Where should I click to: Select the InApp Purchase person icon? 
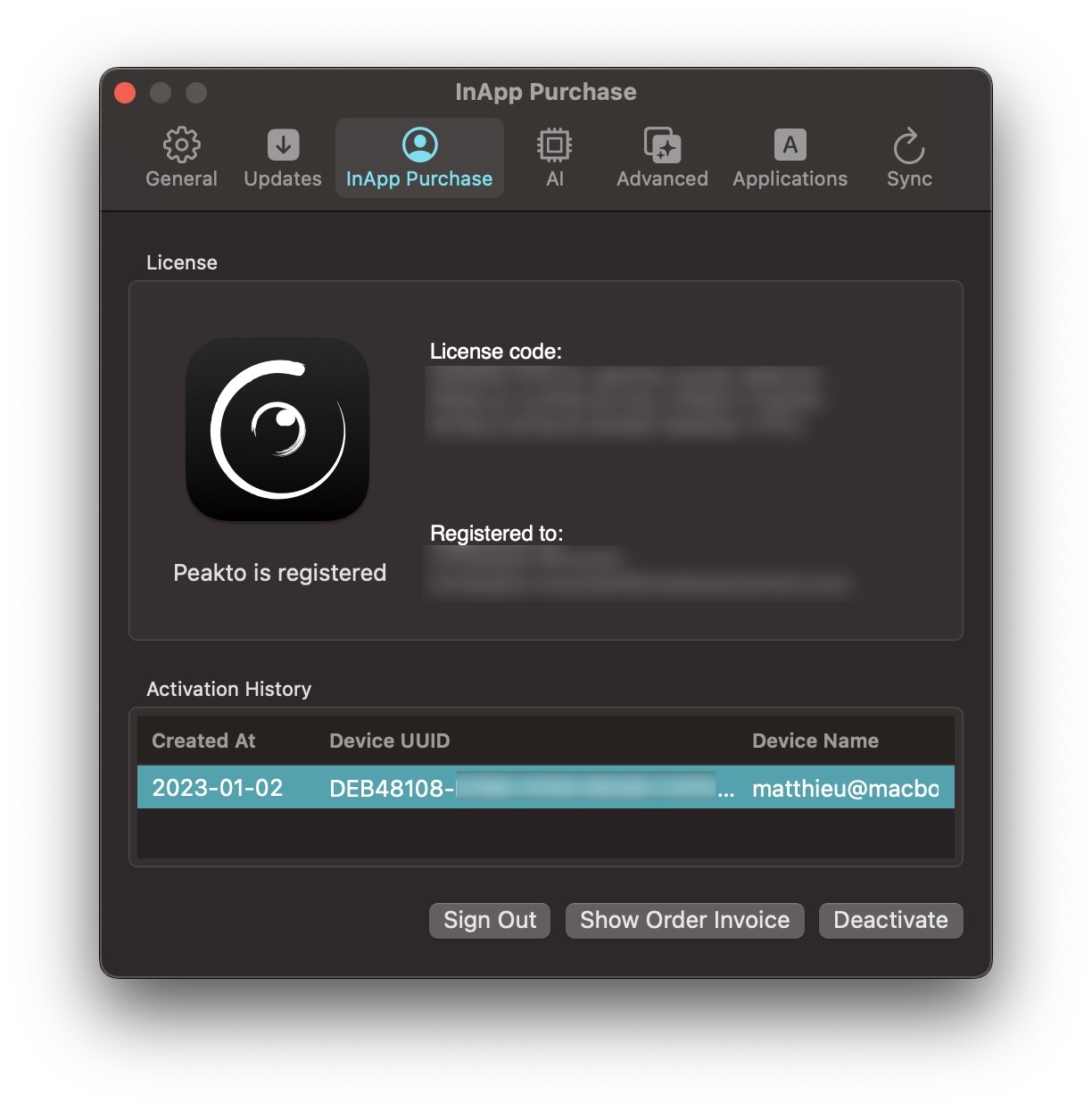click(x=419, y=145)
